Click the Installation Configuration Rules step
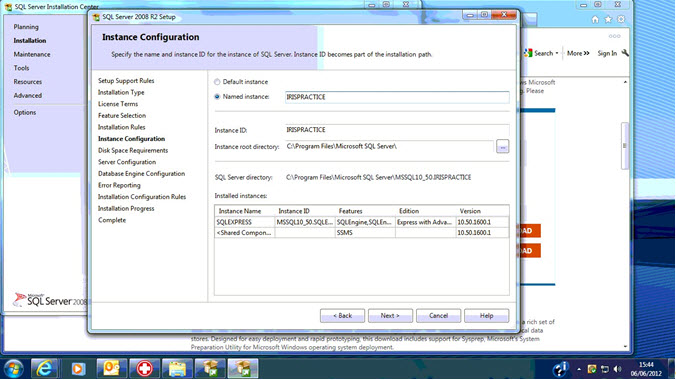Viewport: 676px width, 380px height. pyautogui.click(x=142, y=197)
